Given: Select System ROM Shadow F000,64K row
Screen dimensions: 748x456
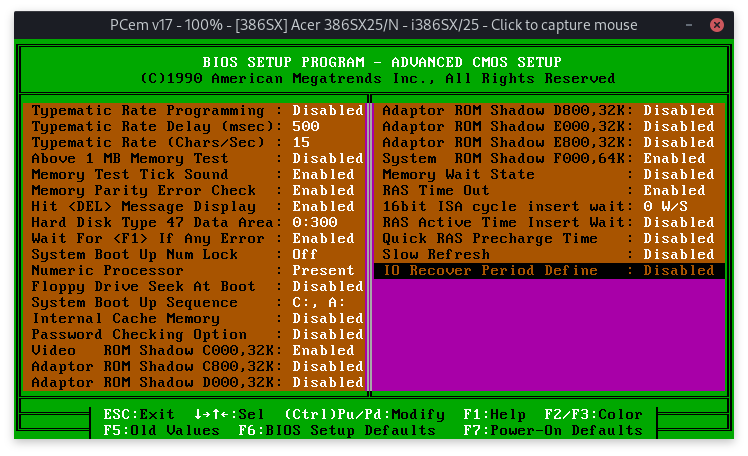Looking at the screenshot, I should point(549,159).
